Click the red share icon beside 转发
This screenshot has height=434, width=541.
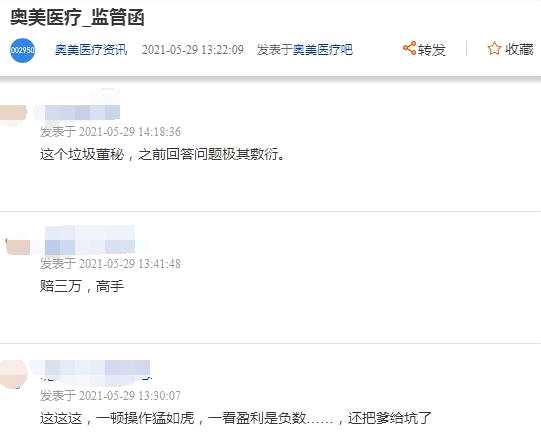pos(409,48)
